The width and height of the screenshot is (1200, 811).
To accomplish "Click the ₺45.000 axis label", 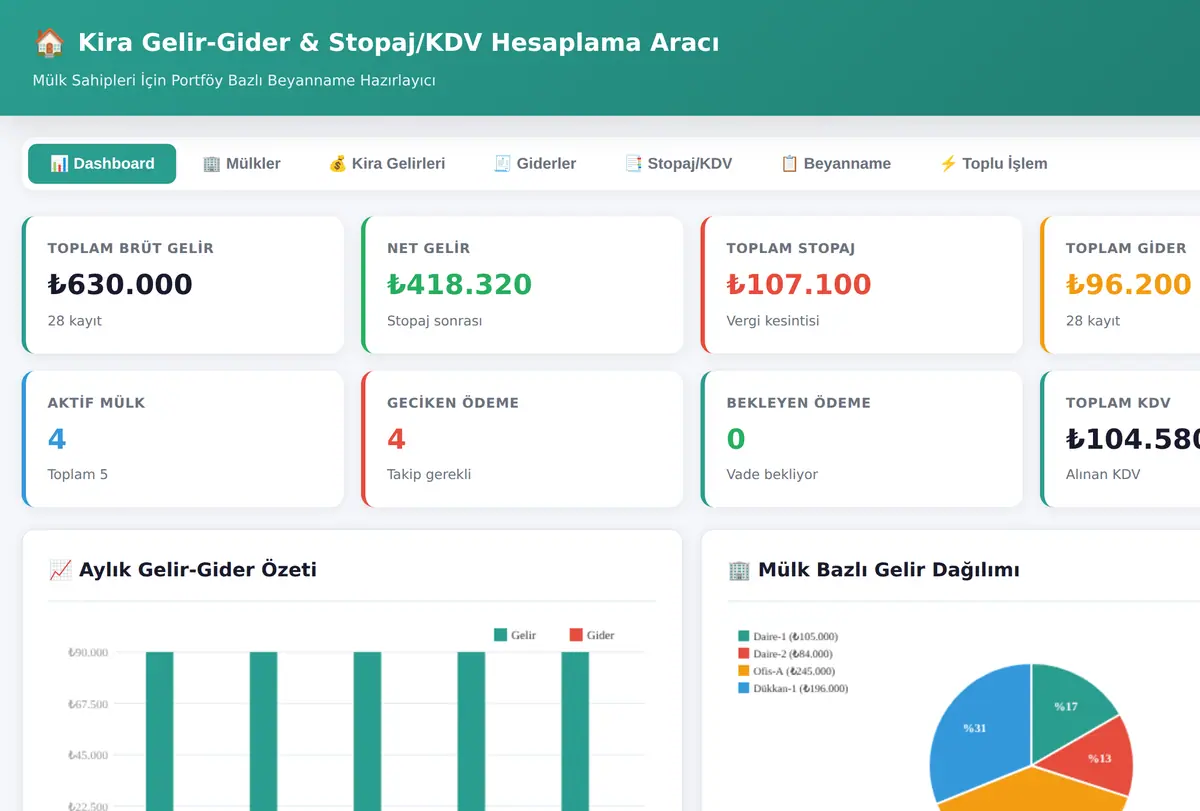I will 88,755.
